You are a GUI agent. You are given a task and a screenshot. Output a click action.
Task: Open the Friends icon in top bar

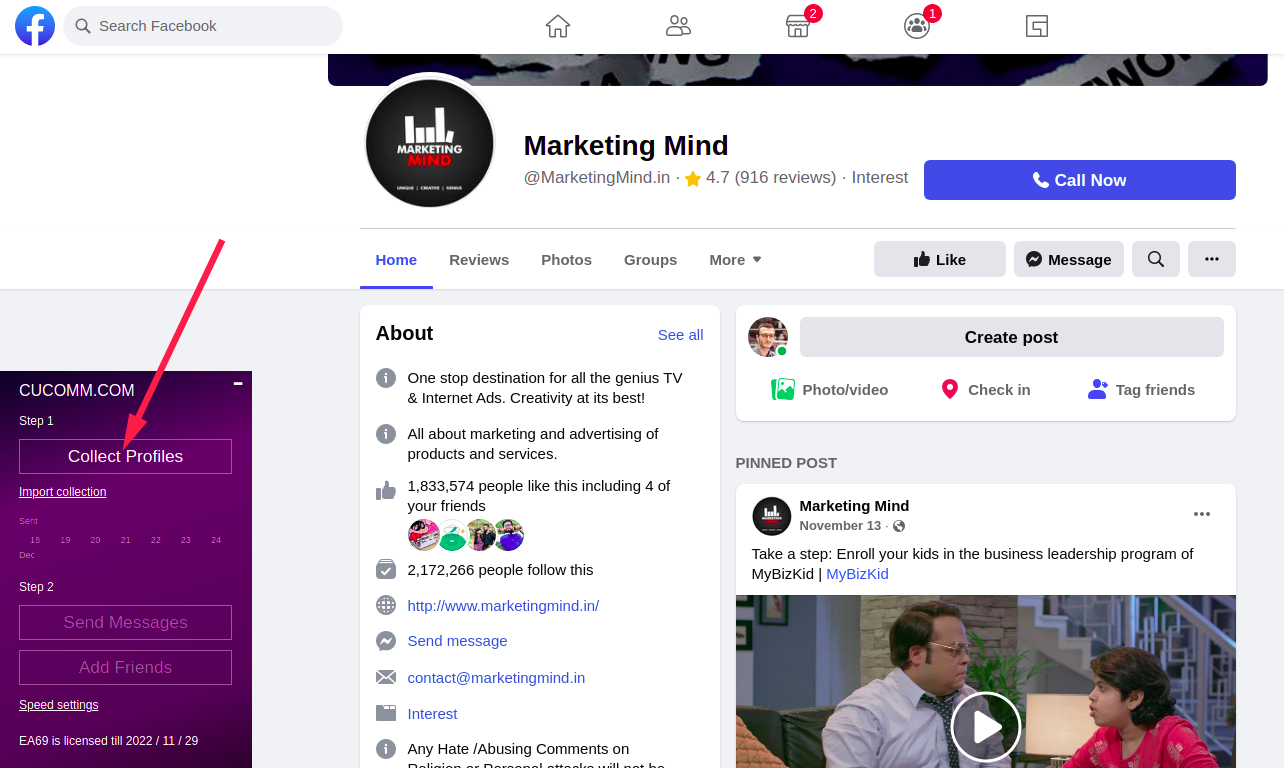[678, 26]
